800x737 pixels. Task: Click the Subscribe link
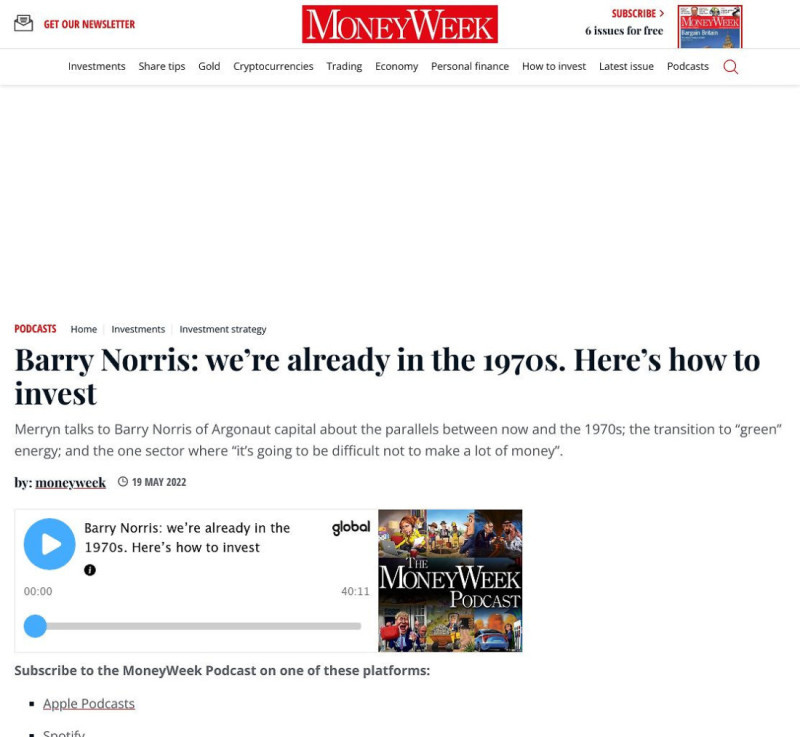[x=637, y=14]
